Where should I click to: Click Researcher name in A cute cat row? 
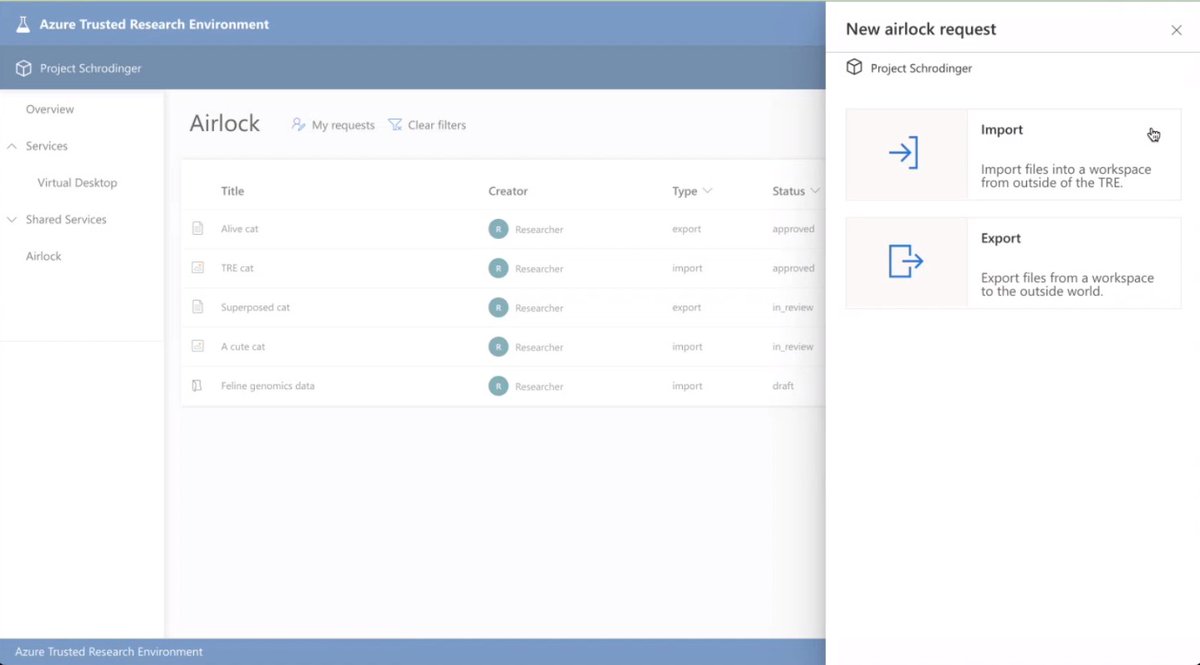click(539, 347)
